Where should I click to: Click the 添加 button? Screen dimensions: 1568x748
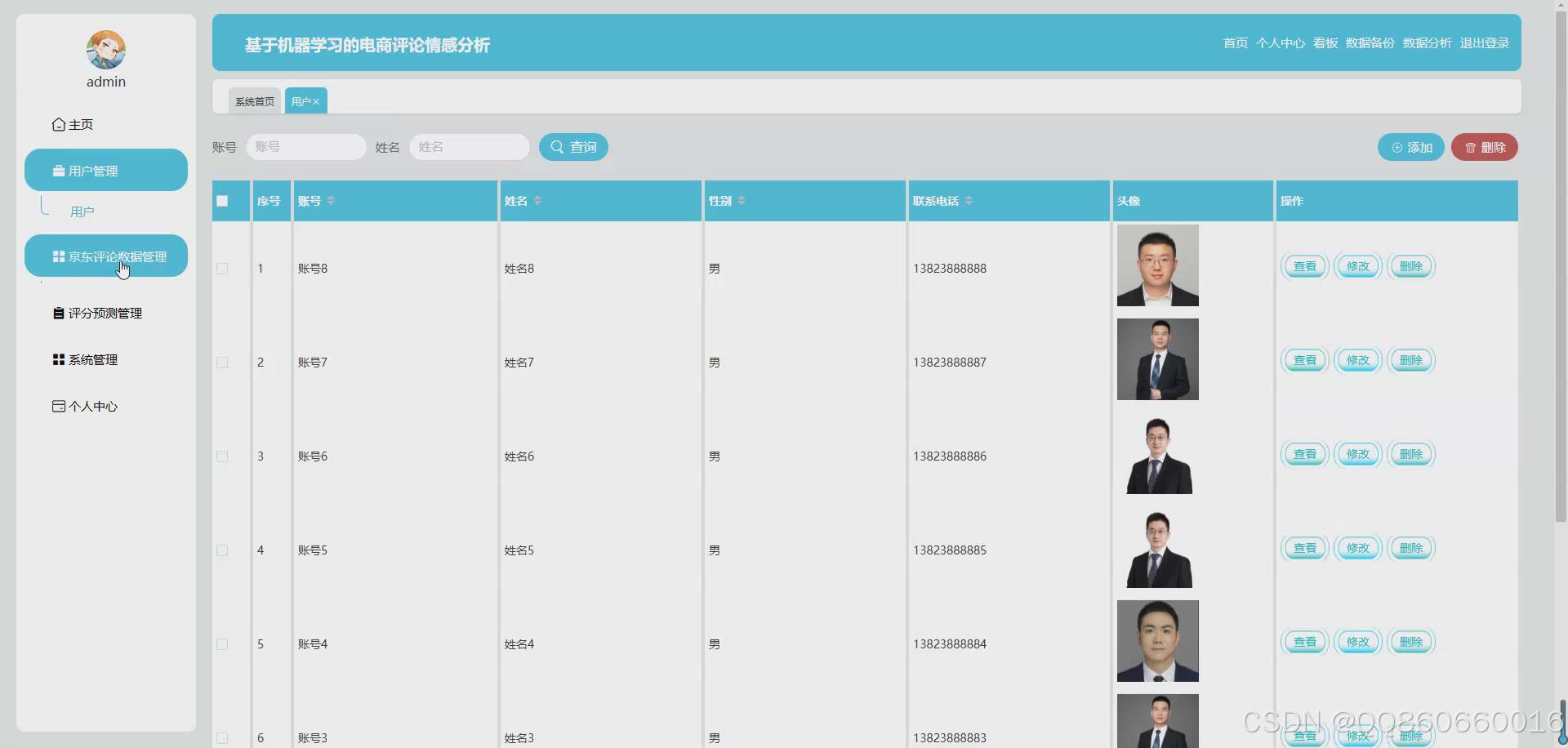point(1411,148)
